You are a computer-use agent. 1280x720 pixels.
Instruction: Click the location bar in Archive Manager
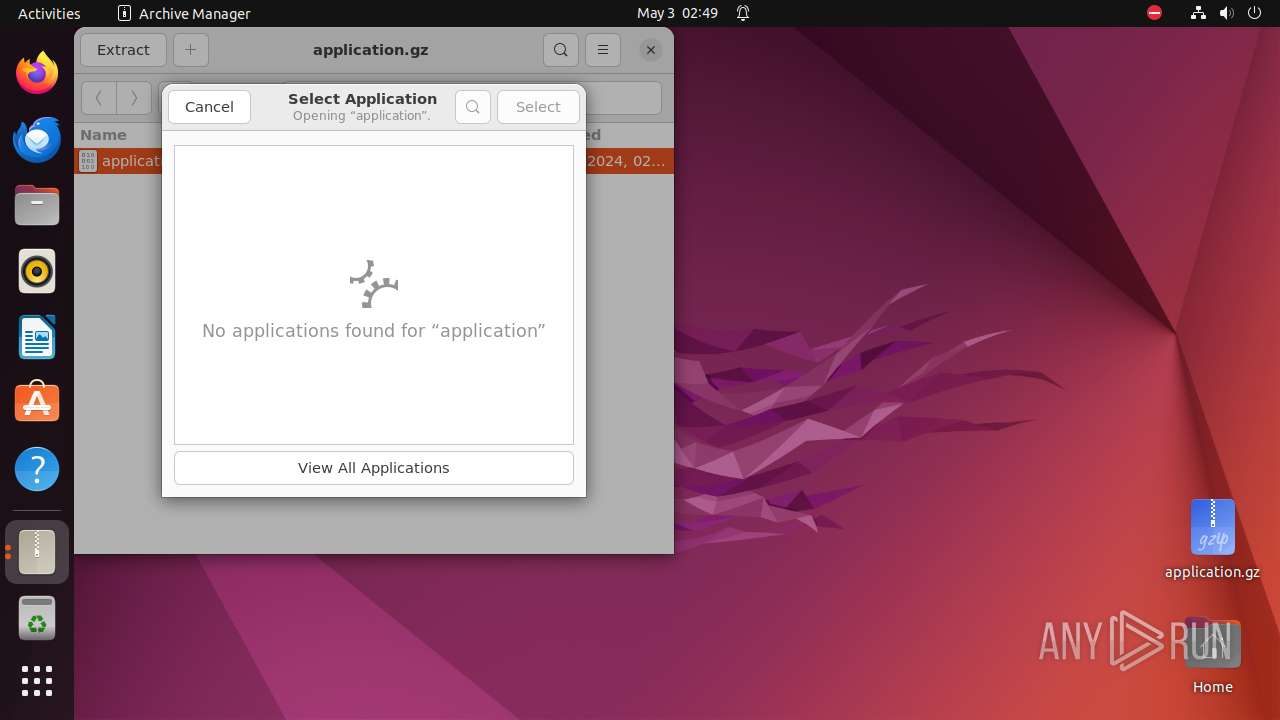pos(470,98)
